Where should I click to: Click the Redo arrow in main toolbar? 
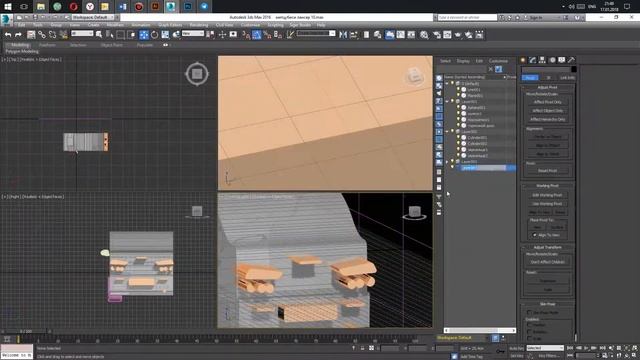pos(18,35)
